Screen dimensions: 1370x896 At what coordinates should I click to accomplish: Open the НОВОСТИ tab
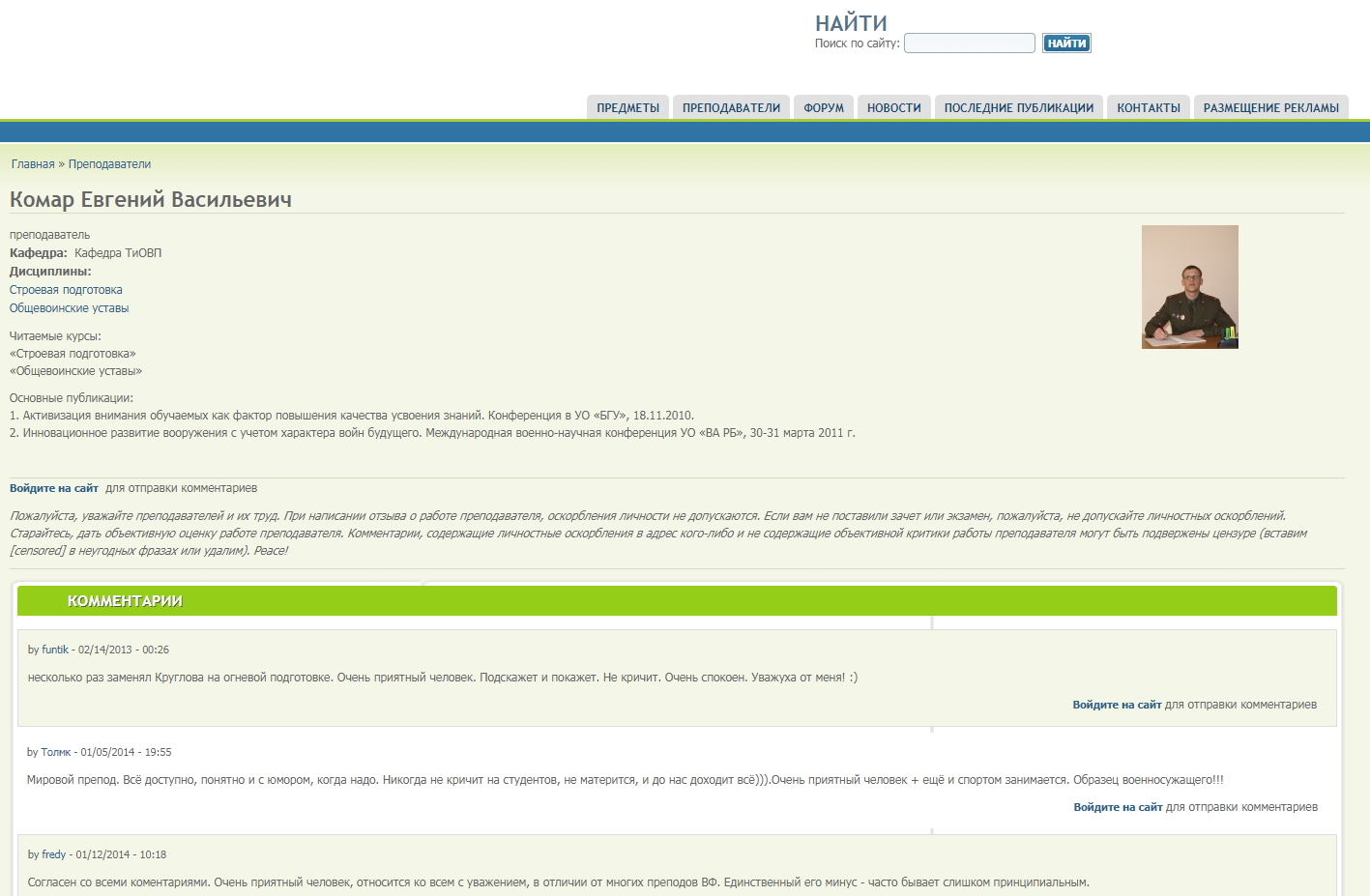click(x=894, y=107)
